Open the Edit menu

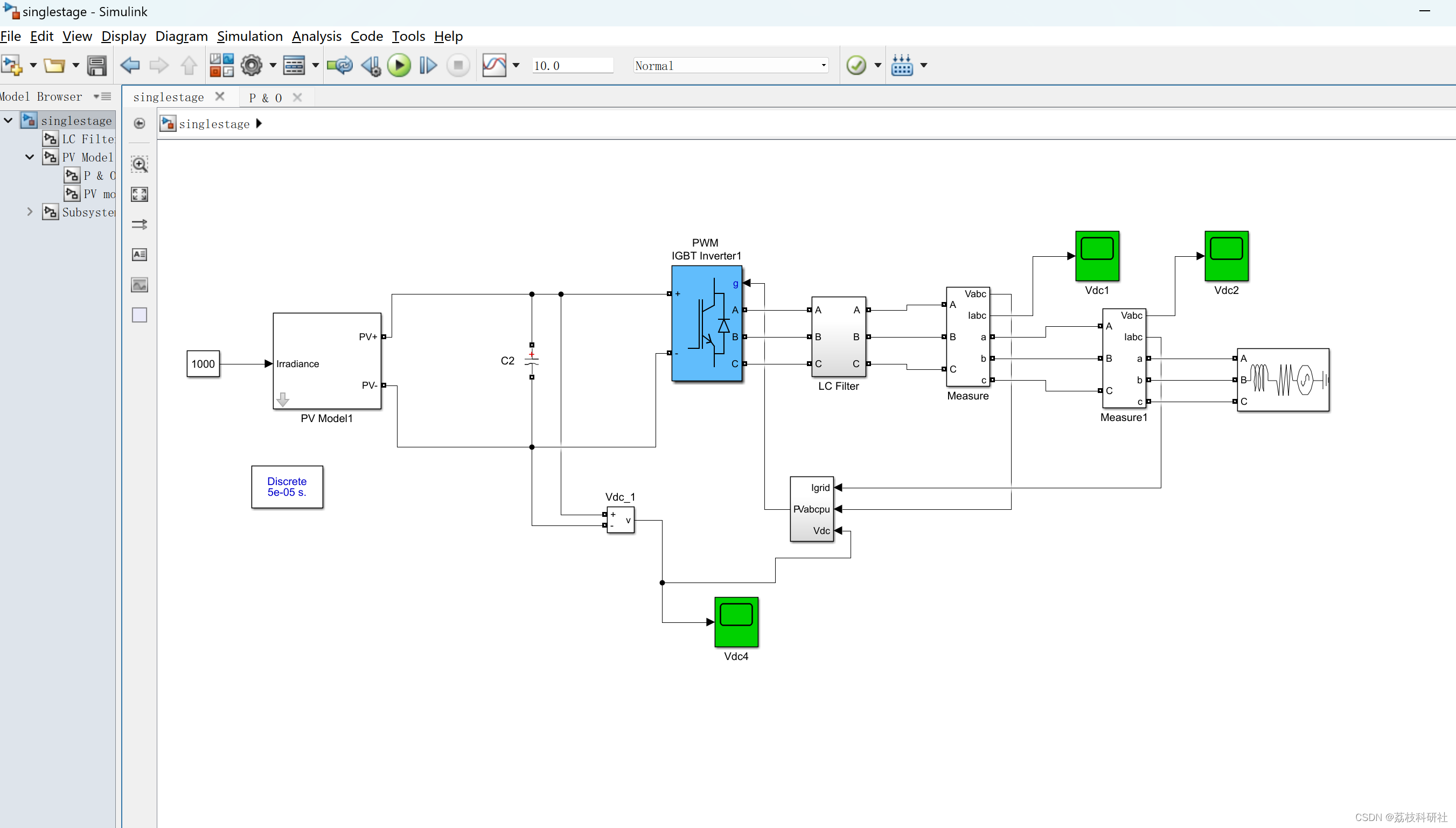(x=41, y=37)
